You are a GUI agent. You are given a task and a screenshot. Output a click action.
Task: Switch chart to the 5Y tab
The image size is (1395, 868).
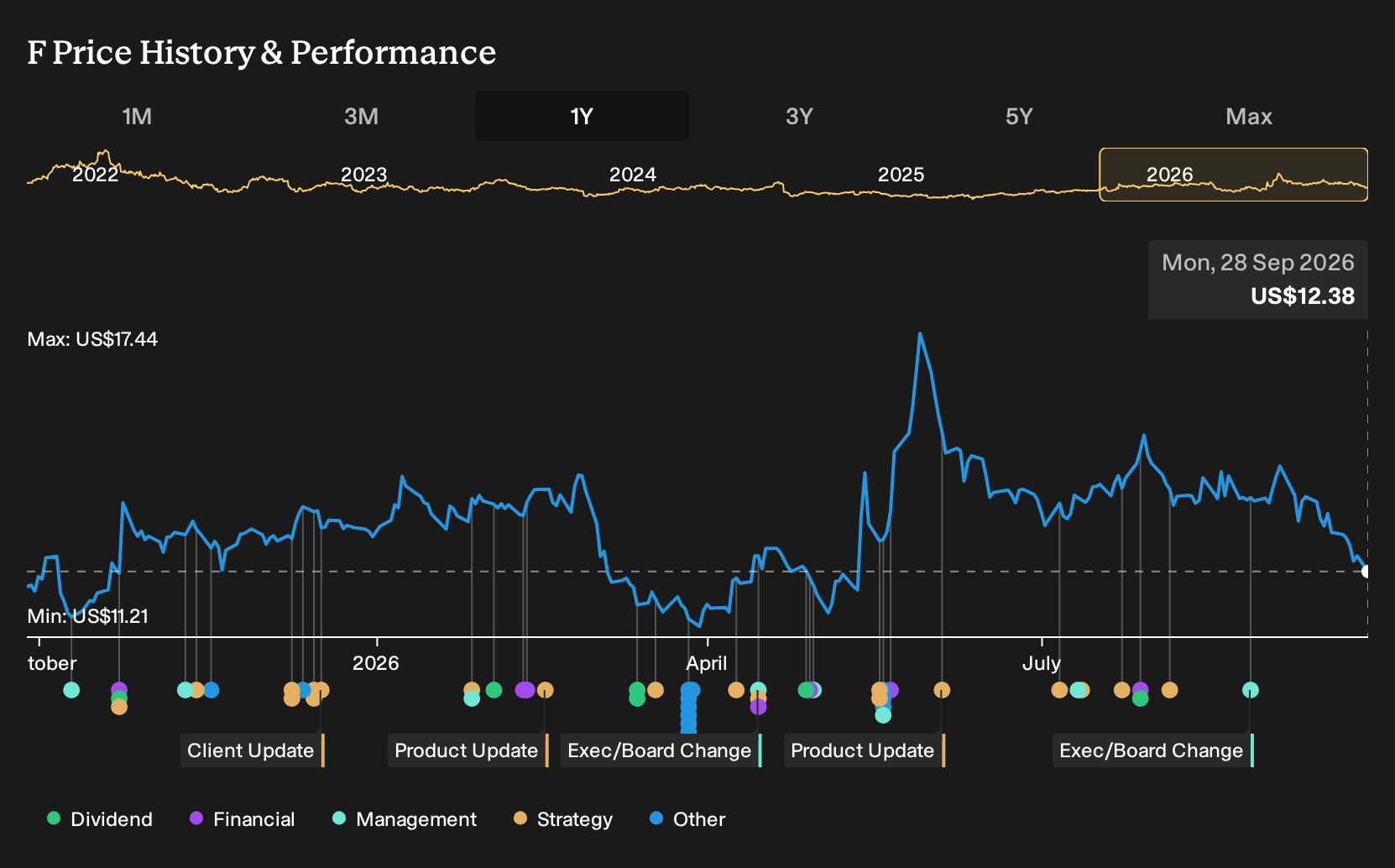[1019, 116]
